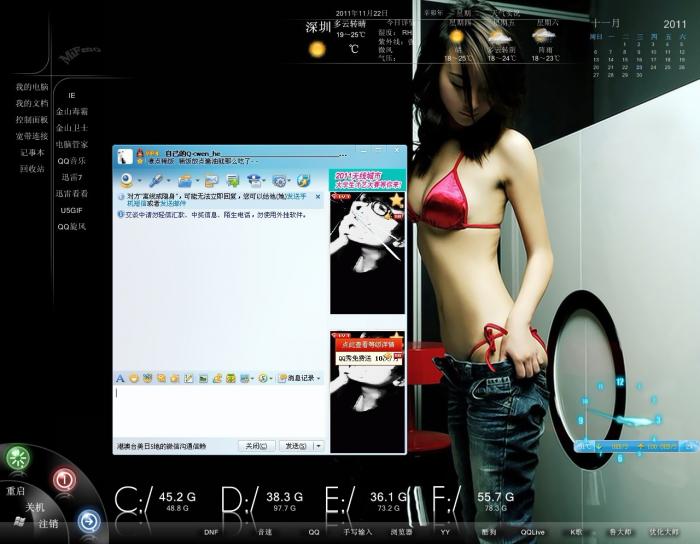This screenshot has width=700, height=544.
Task: Click the 关闭(C) button
Action: coord(256,446)
